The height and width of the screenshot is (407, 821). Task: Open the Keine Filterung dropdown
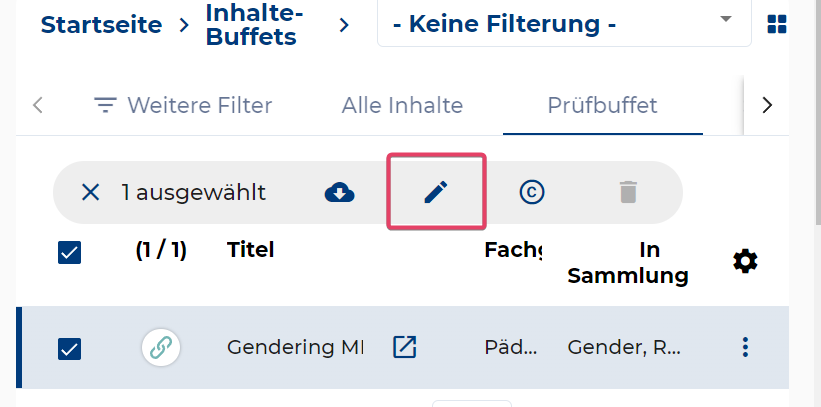(x=563, y=24)
